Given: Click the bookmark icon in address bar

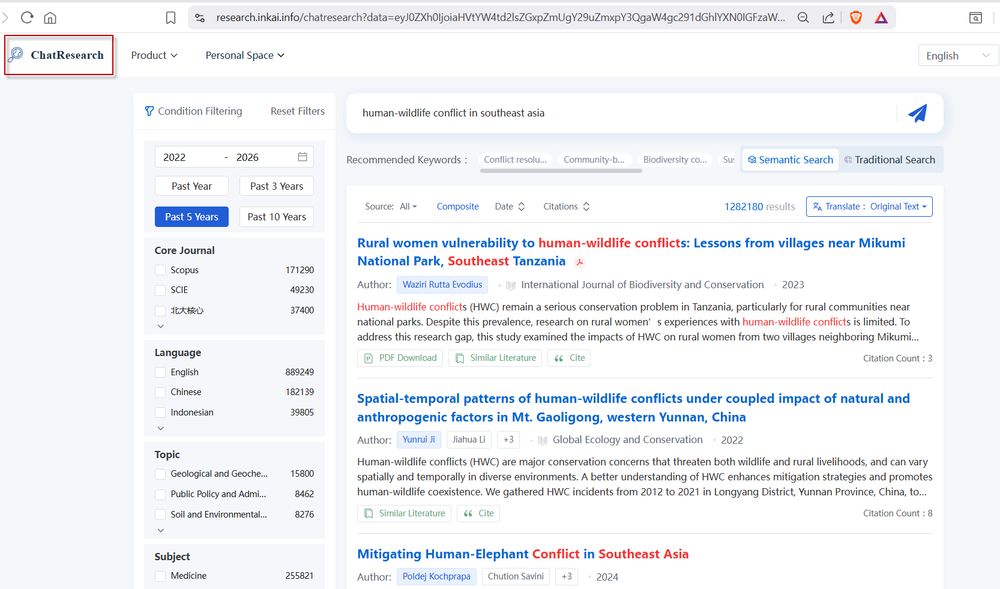Looking at the screenshot, I should tap(171, 17).
